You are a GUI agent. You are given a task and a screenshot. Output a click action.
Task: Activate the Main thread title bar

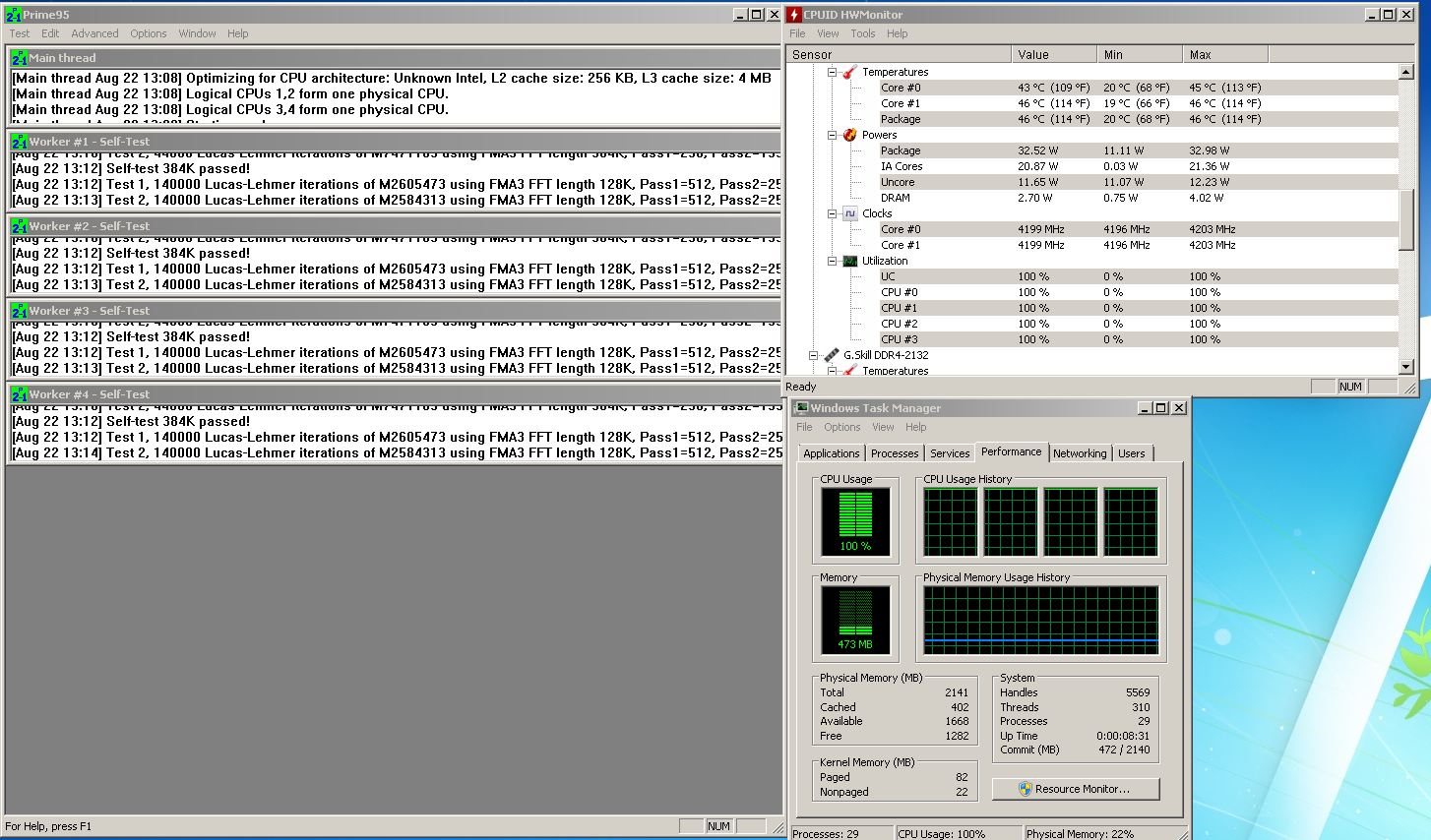point(394,58)
